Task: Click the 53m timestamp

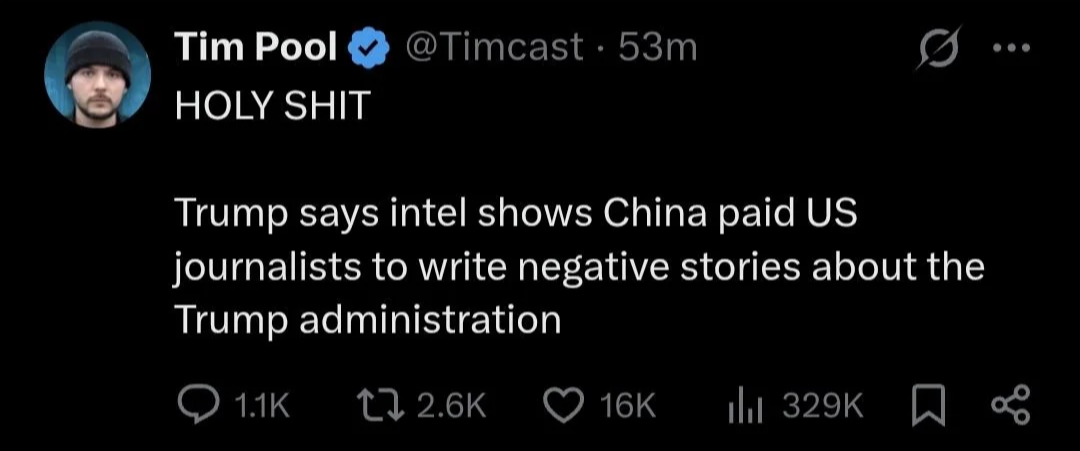Action: (657, 48)
